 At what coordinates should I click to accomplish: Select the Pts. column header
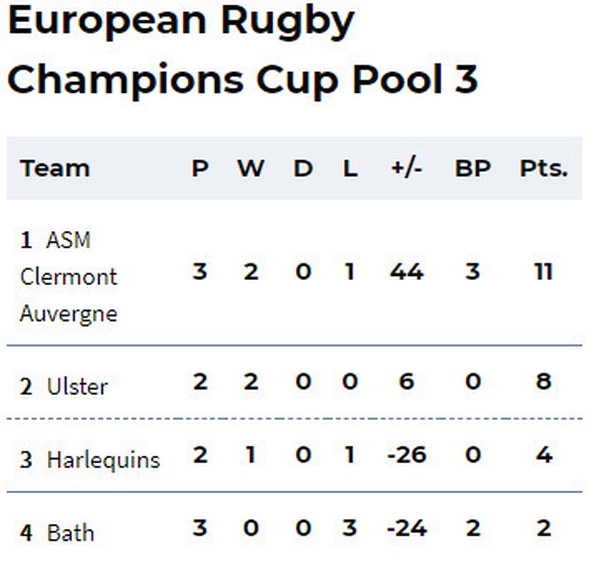[x=544, y=168]
